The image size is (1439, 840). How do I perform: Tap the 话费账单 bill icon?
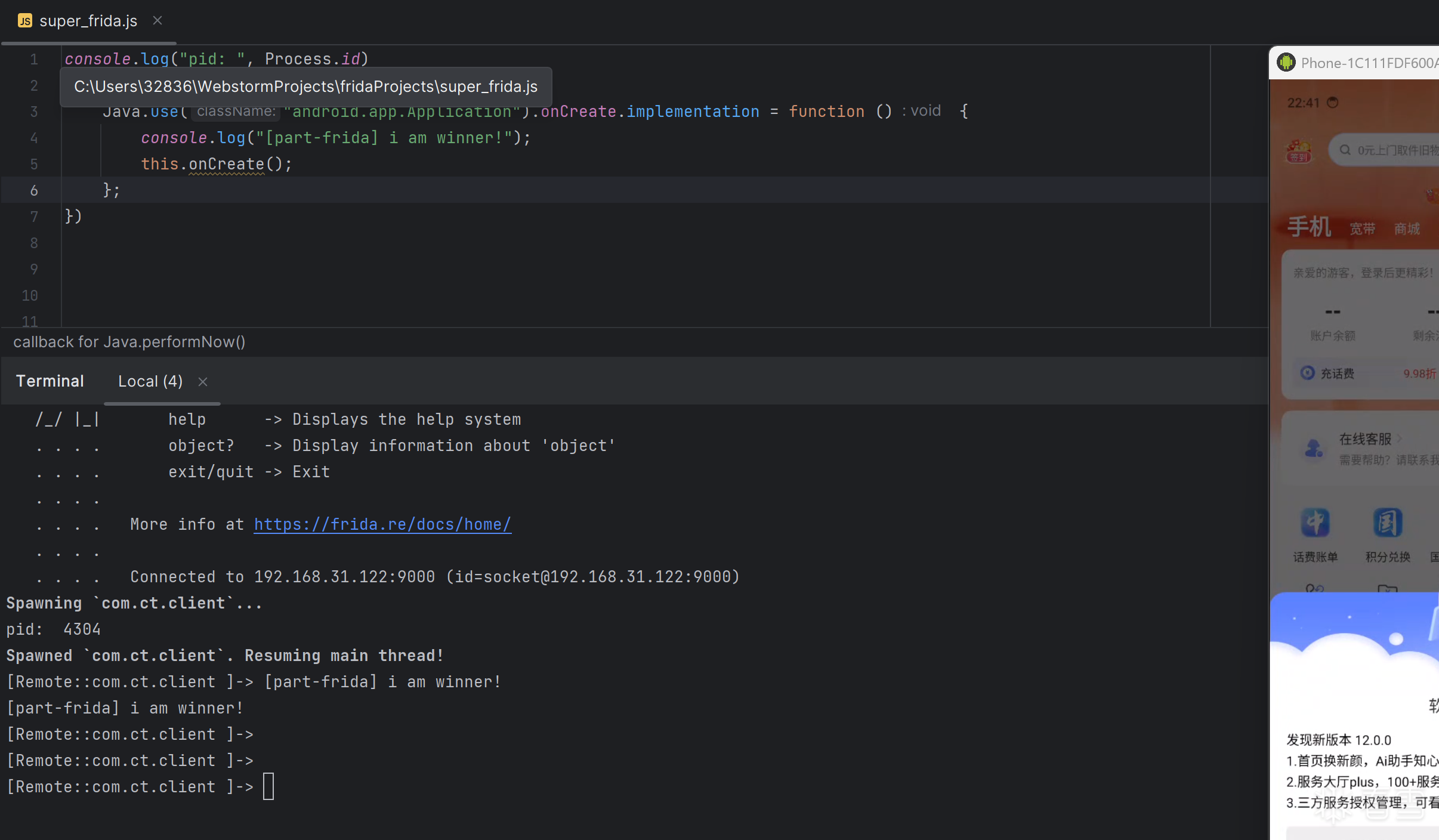[x=1315, y=523]
